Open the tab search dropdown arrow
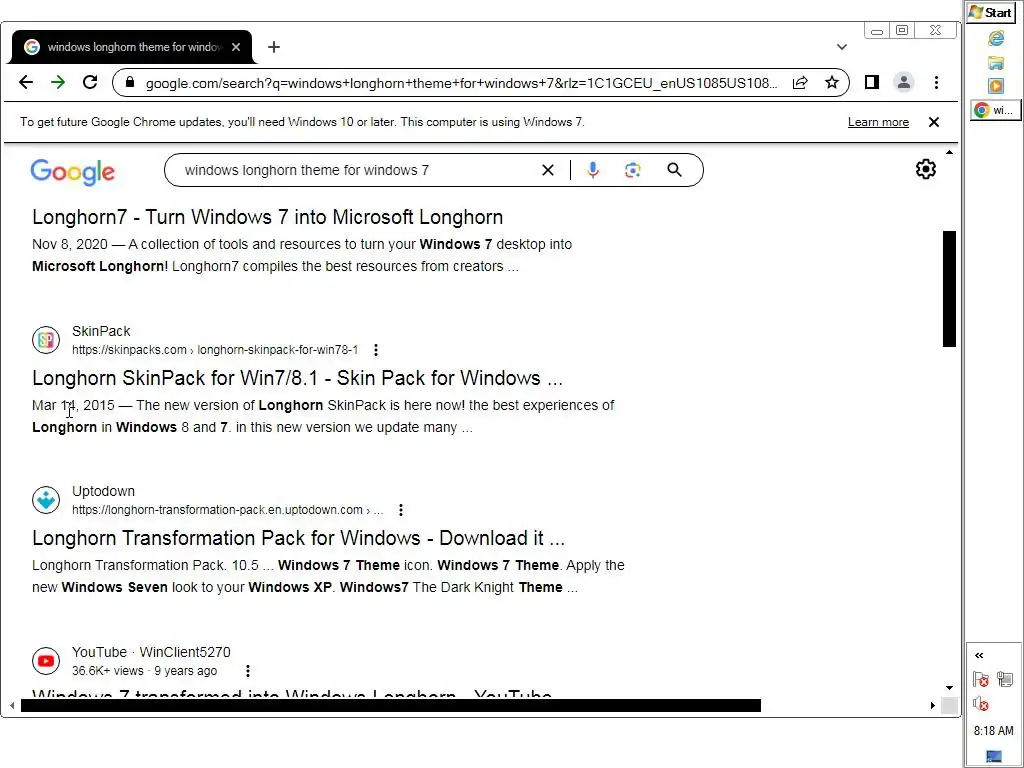The height and width of the screenshot is (768, 1024). coord(842,47)
